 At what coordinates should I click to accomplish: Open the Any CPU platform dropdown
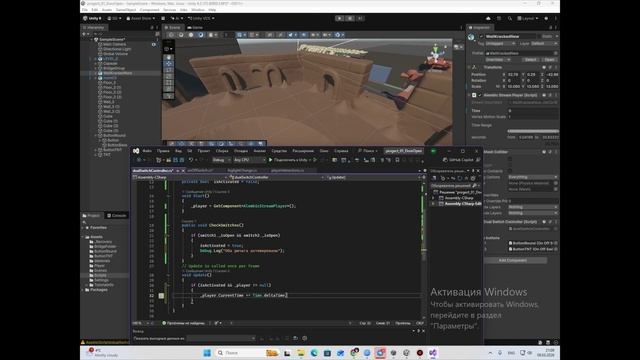coord(249,160)
